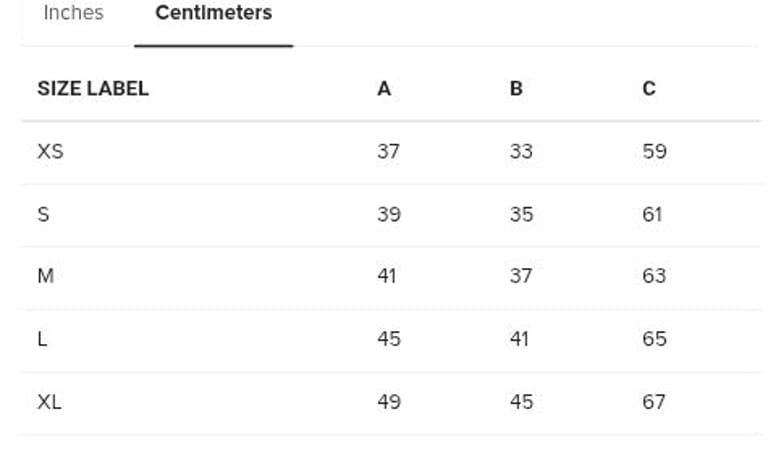Click the S measurement B value 35

click(x=521, y=215)
